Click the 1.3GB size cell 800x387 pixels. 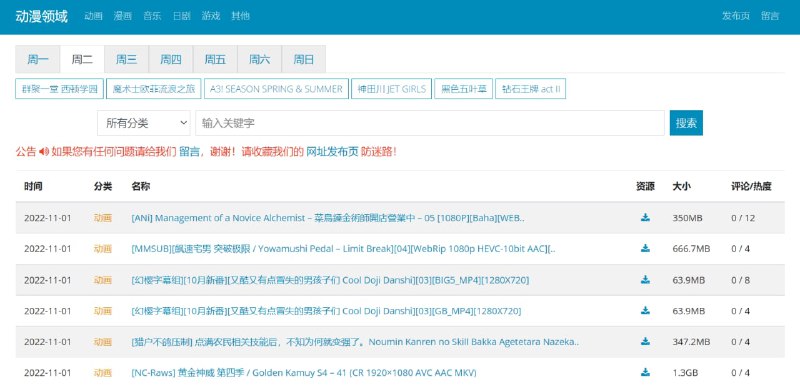(x=685, y=373)
